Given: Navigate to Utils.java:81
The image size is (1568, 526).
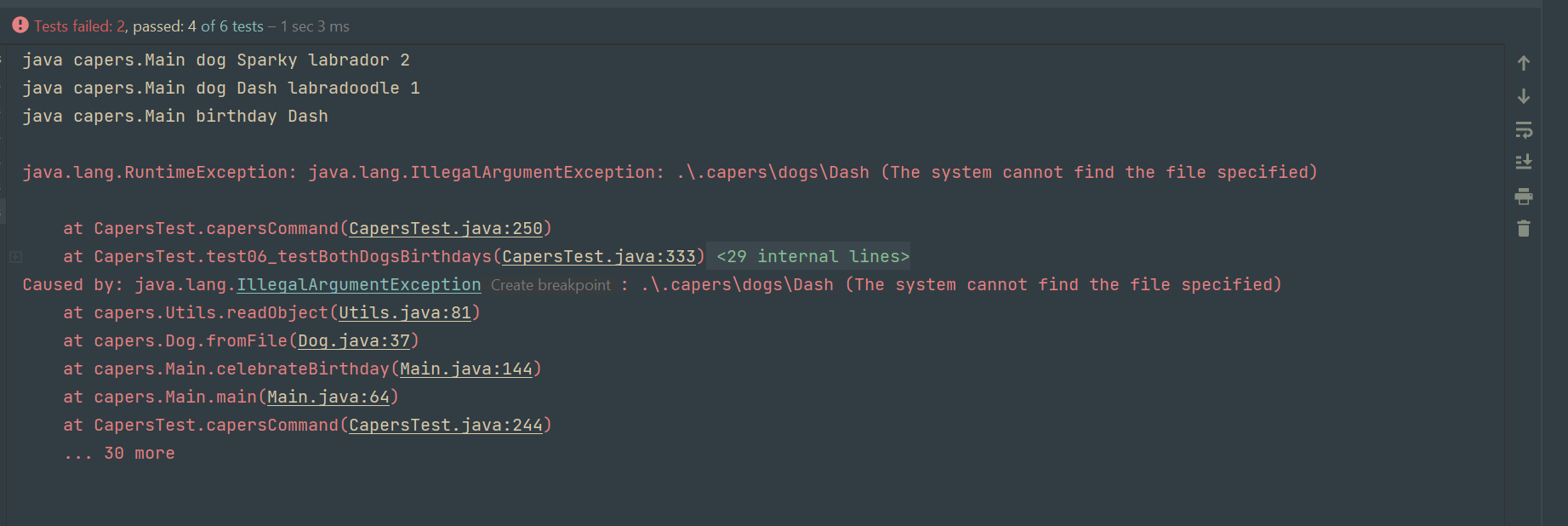Looking at the screenshot, I should pyautogui.click(x=404, y=312).
